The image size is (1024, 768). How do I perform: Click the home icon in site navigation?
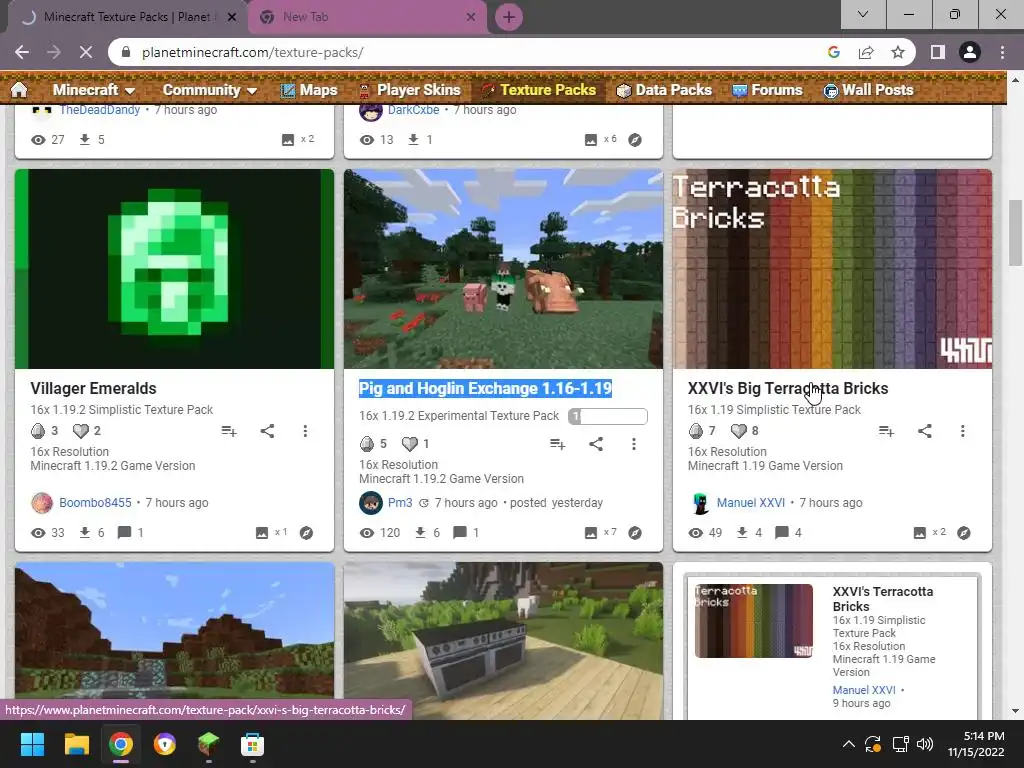tap(20, 90)
